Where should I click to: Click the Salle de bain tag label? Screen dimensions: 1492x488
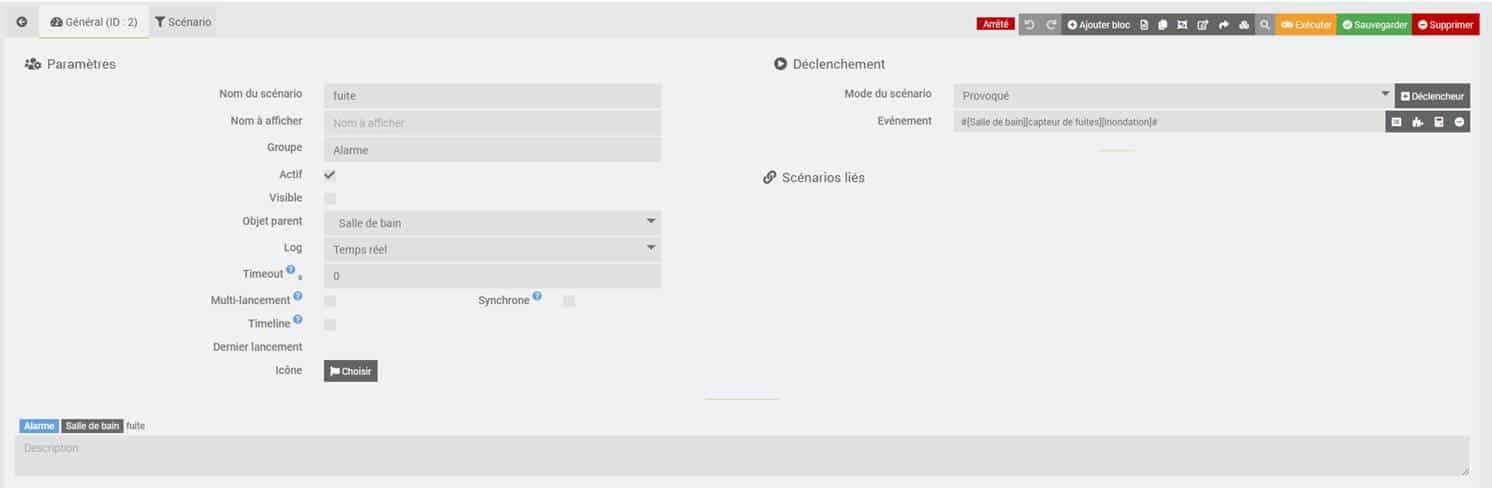click(x=92, y=426)
